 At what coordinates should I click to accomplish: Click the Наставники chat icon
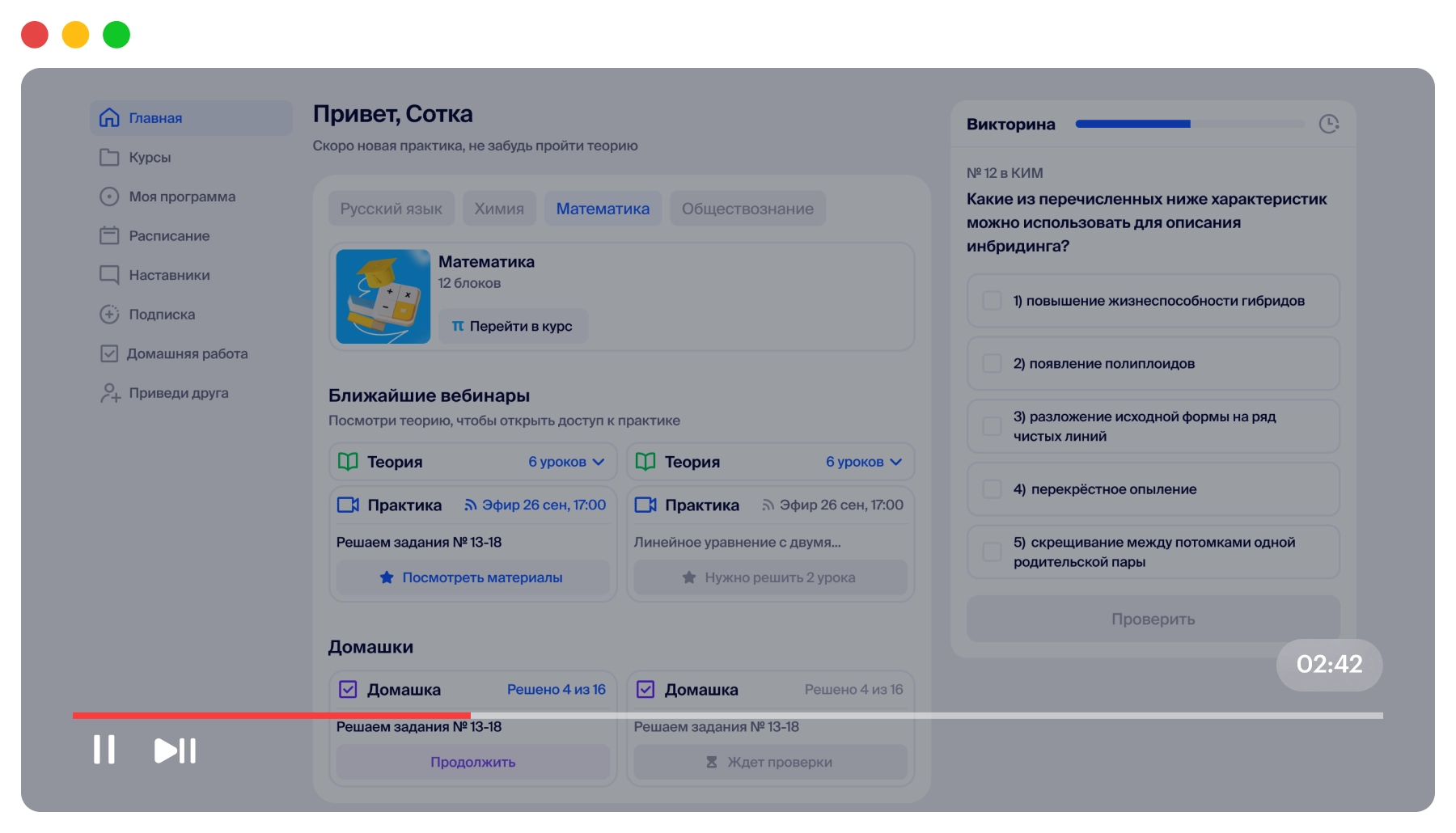pyautogui.click(x=109, y=275)
